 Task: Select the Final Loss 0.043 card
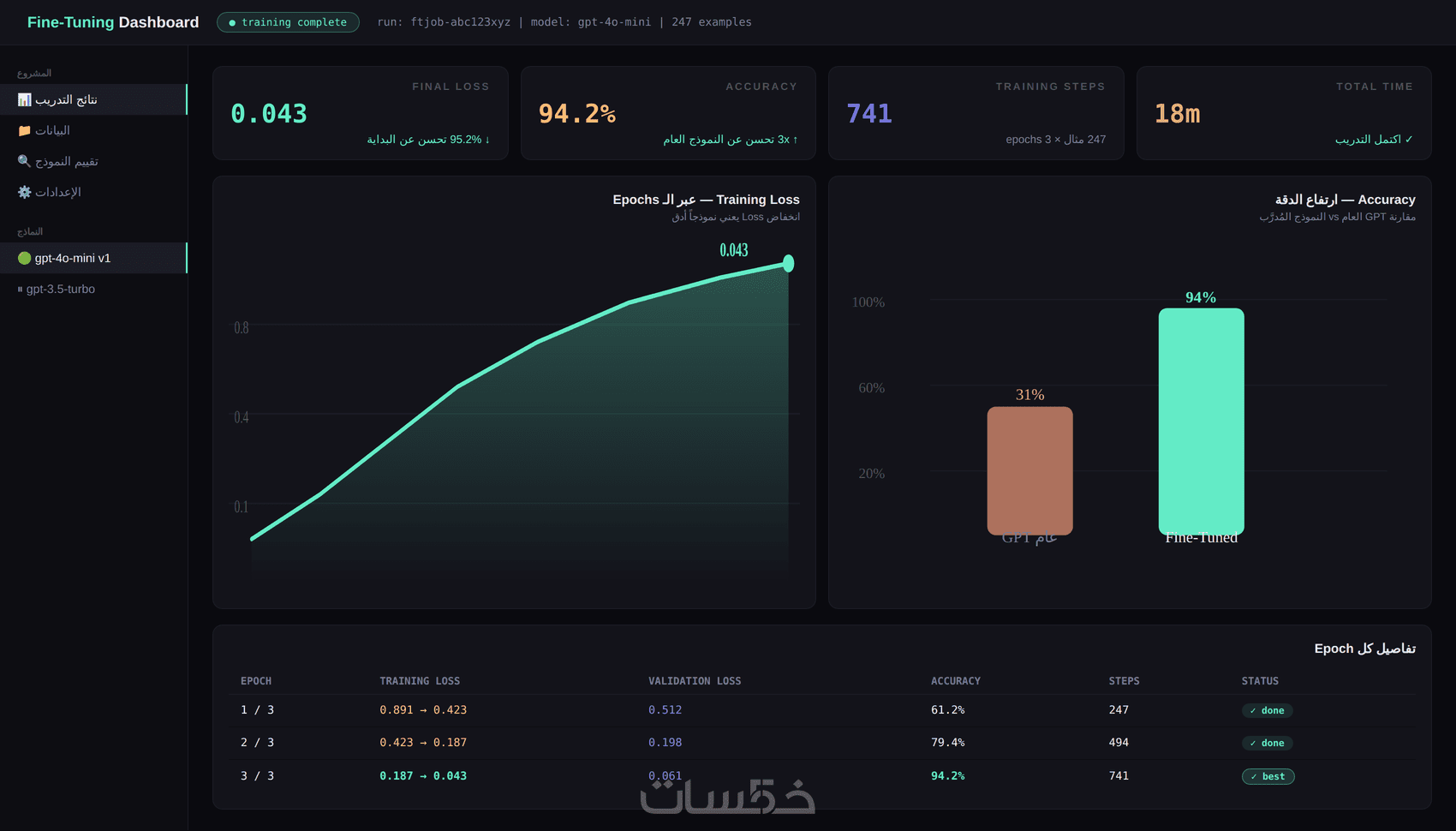(x=361, y=113)
